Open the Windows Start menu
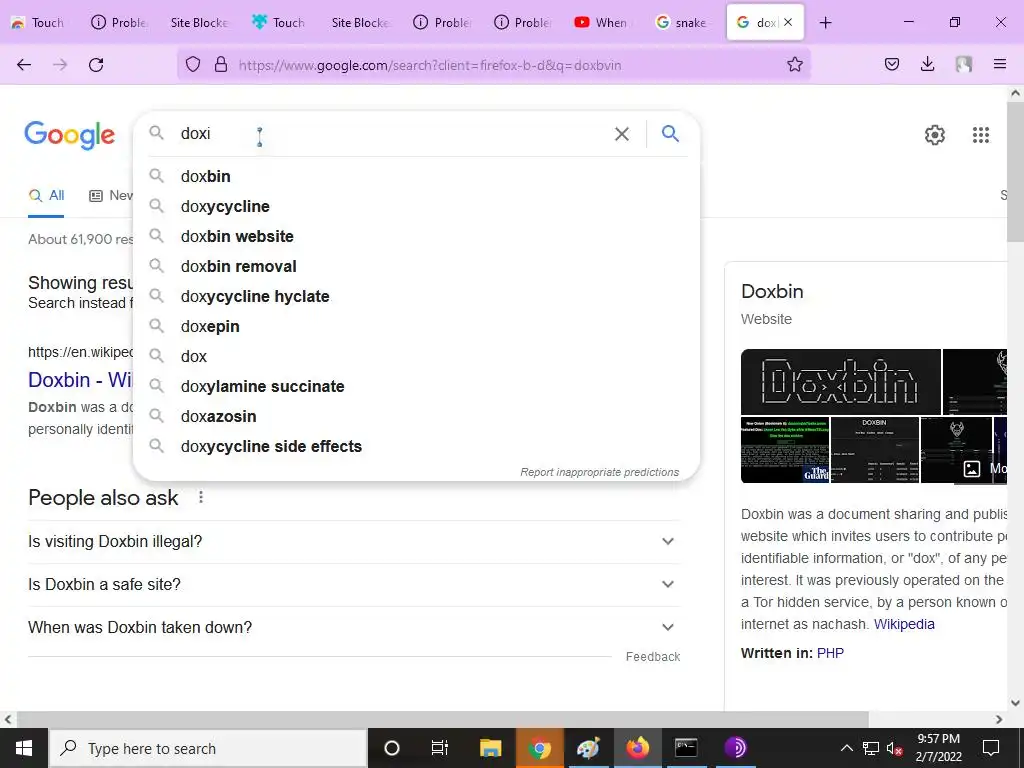1024x768 pixels. click(24, 748)
